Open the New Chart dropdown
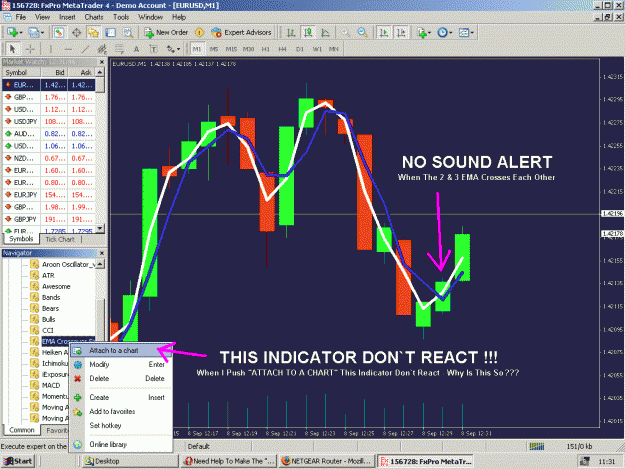The height and width of the screenshot is (469, 625). [14, 33]
